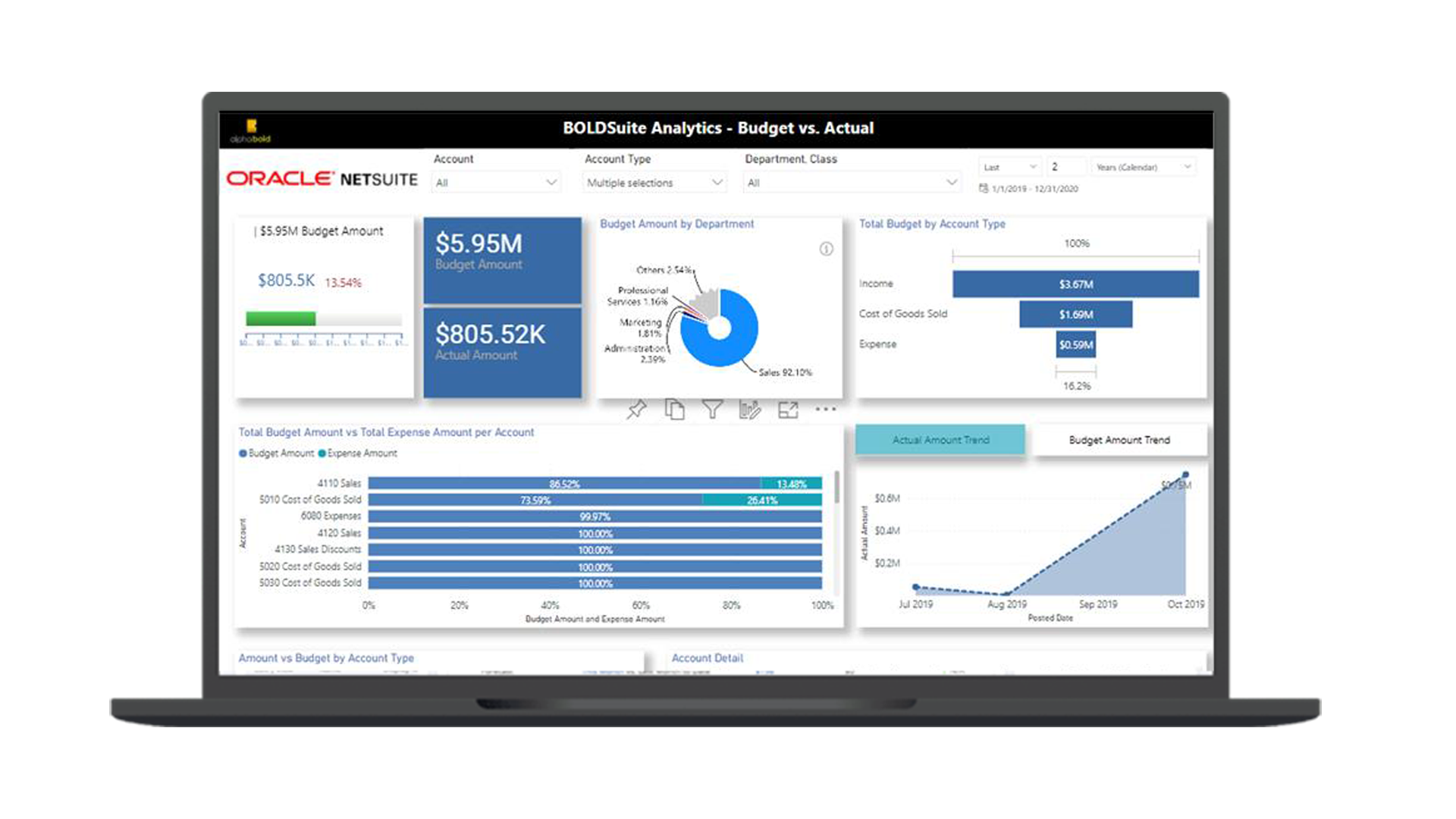Click the Oracle NetSuite logo
1456x819 pixels.
[x=322, y=179]
